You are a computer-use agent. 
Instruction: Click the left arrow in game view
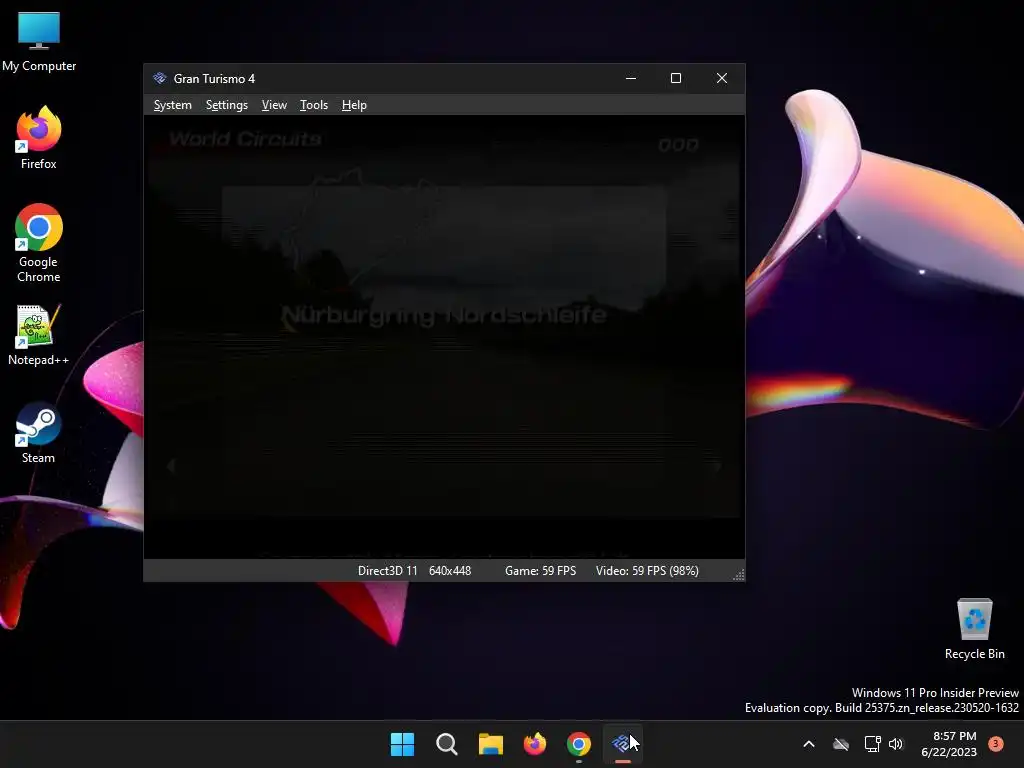[x=171, y=466]
